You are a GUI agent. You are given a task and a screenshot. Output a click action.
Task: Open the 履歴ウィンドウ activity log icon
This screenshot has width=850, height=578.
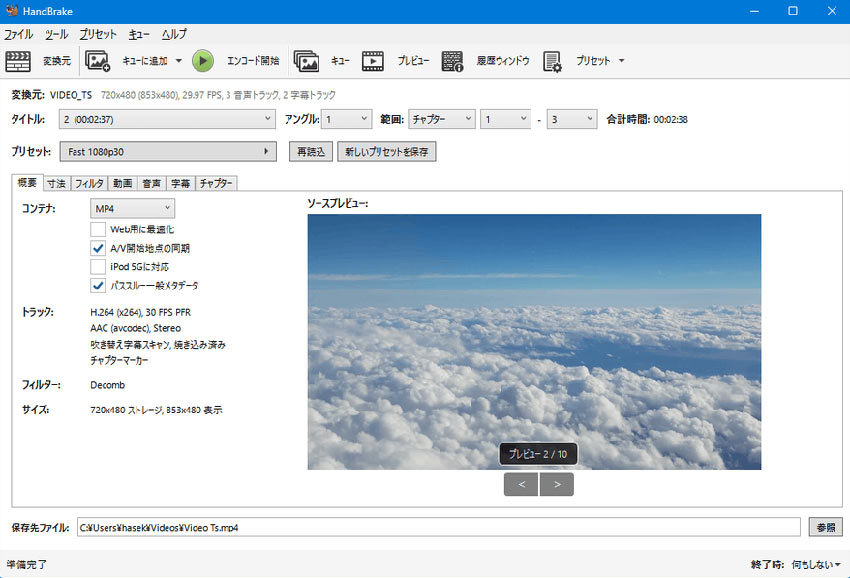click(452, 61)
